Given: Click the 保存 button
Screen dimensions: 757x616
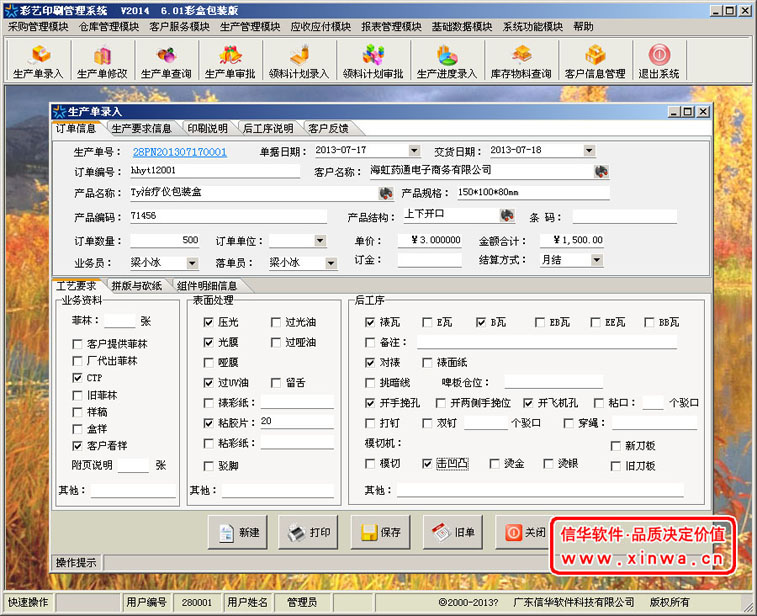Looking at the screenshot, I should pos(380,532).
